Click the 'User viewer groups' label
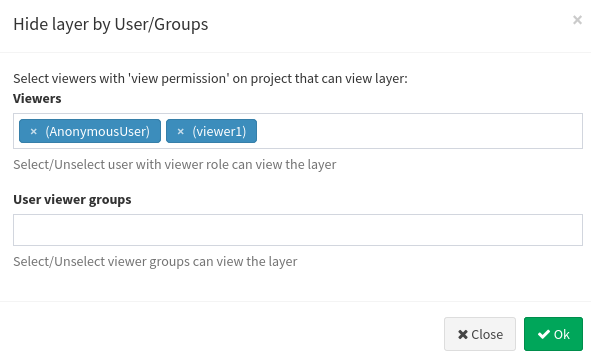Image resolution: width=591 pixels, height=361 pixels. point(72,199)
